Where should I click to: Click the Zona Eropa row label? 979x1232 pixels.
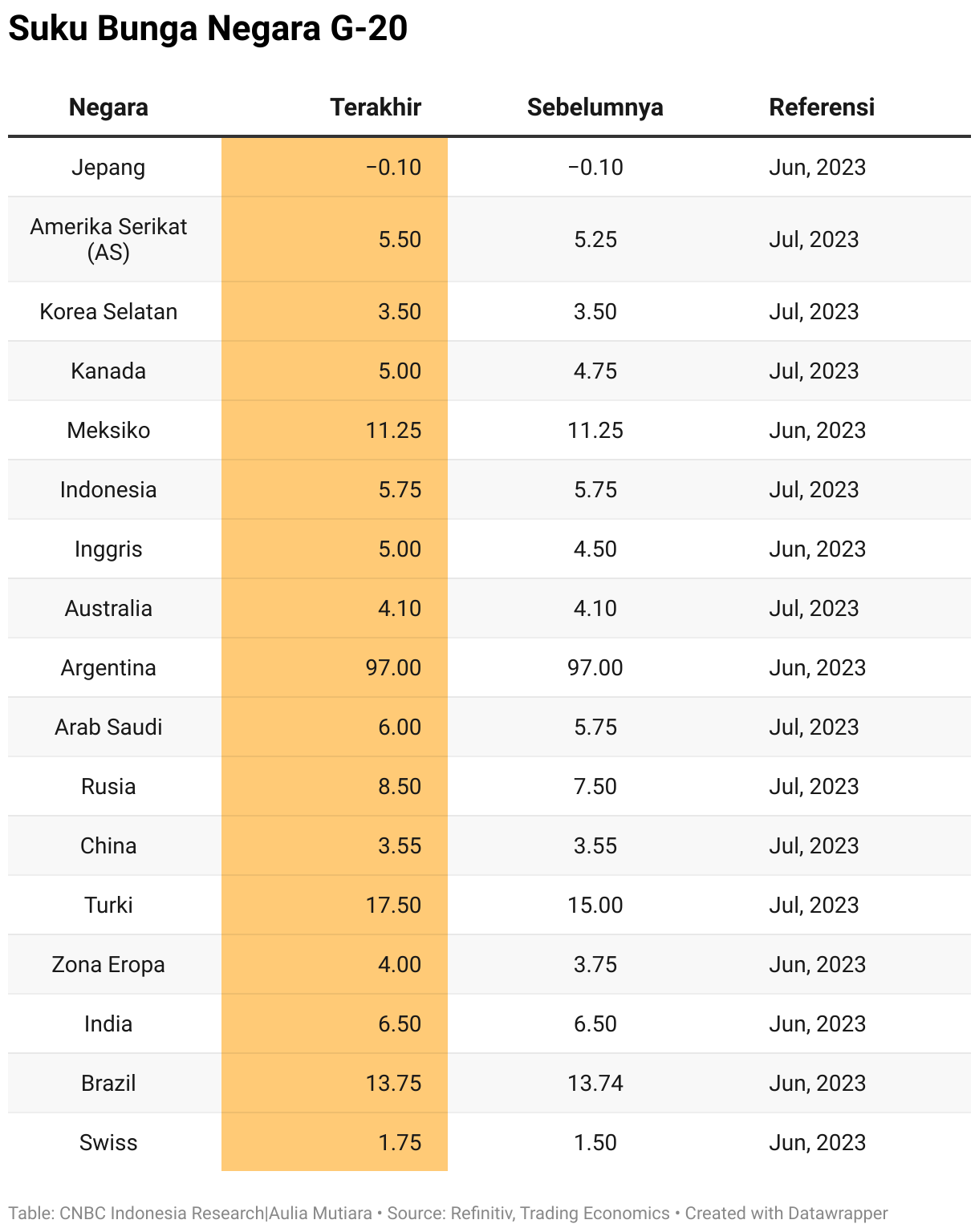108,965
